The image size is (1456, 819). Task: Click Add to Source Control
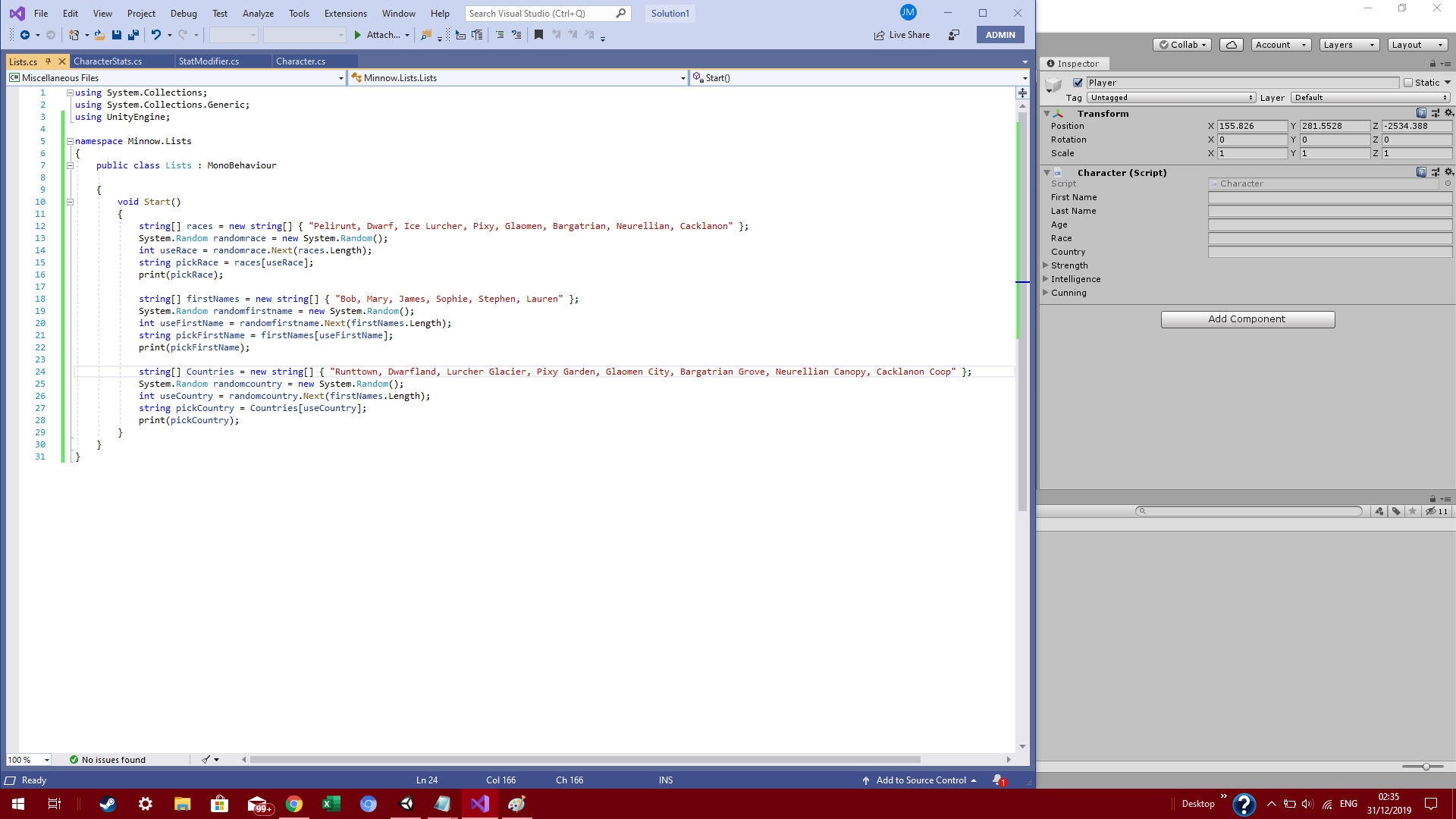tap(920, 780)
